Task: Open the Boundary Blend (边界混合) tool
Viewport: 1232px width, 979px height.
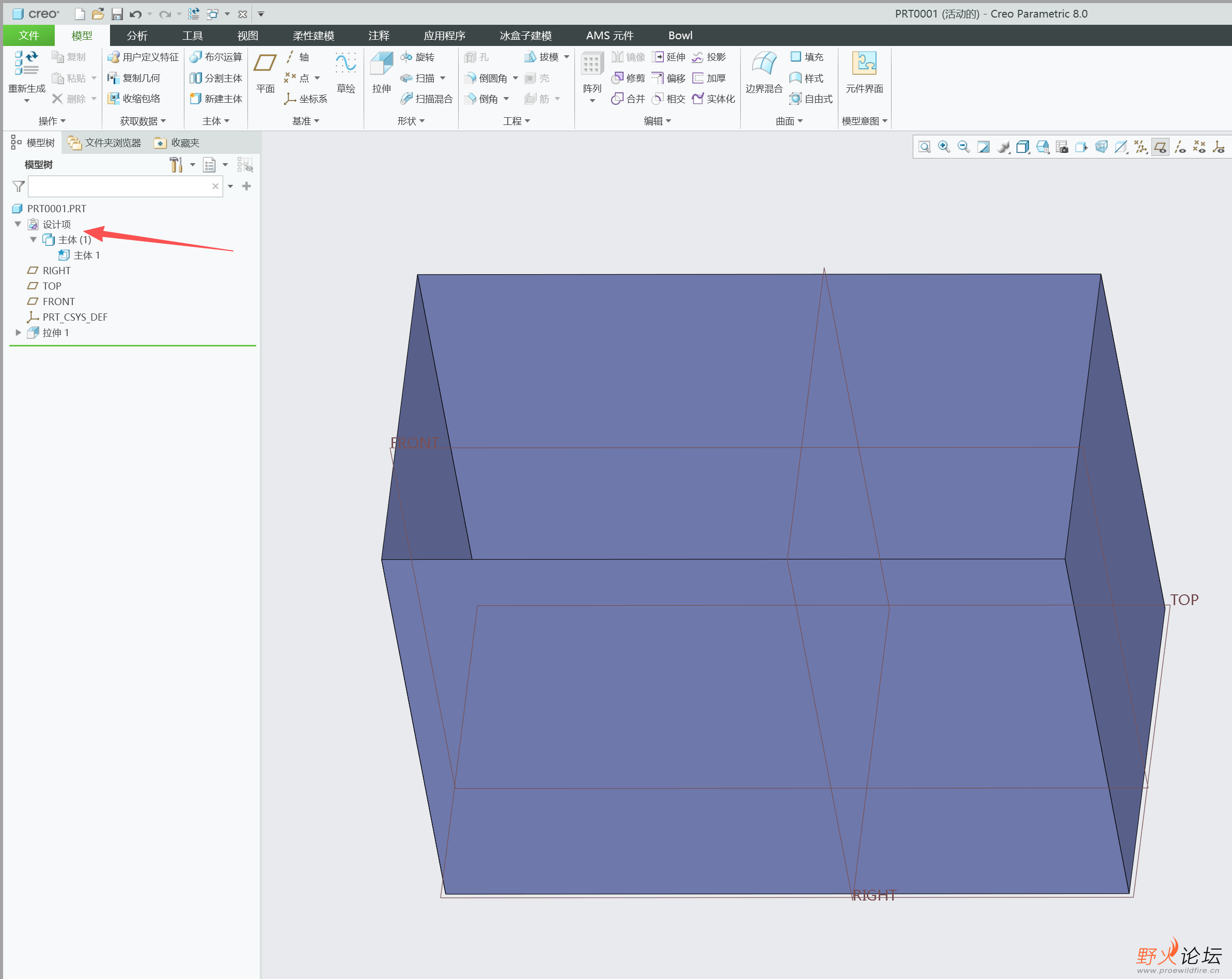Action: (x=763, y=64)
